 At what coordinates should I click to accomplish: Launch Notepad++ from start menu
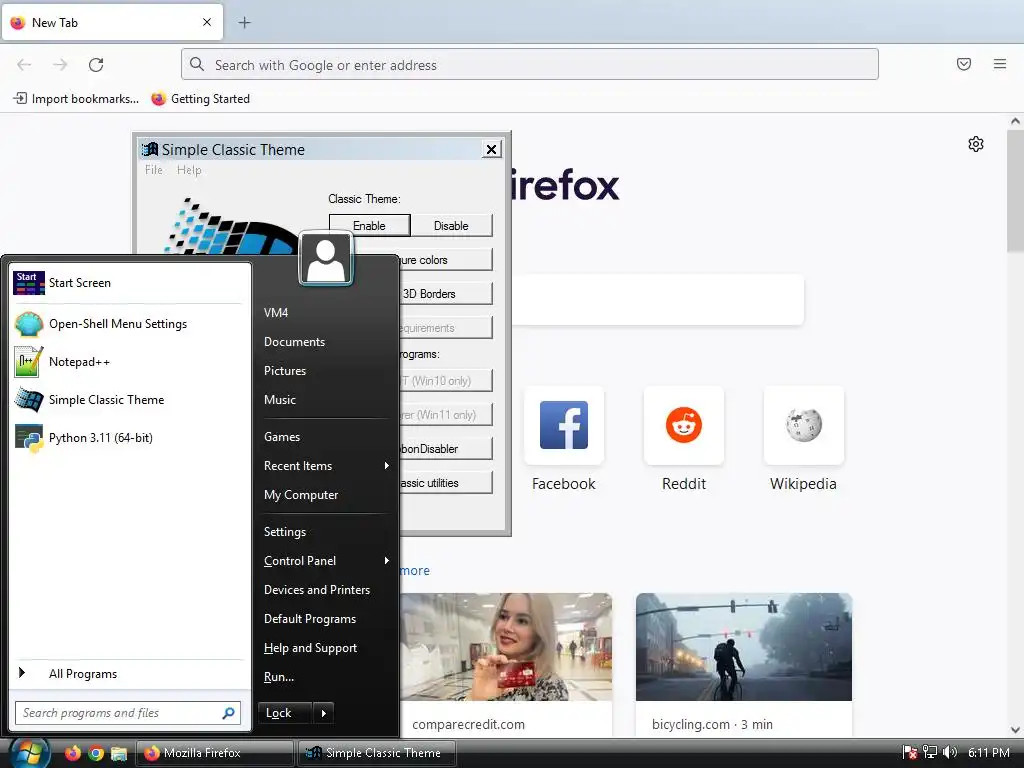[130, 362]
